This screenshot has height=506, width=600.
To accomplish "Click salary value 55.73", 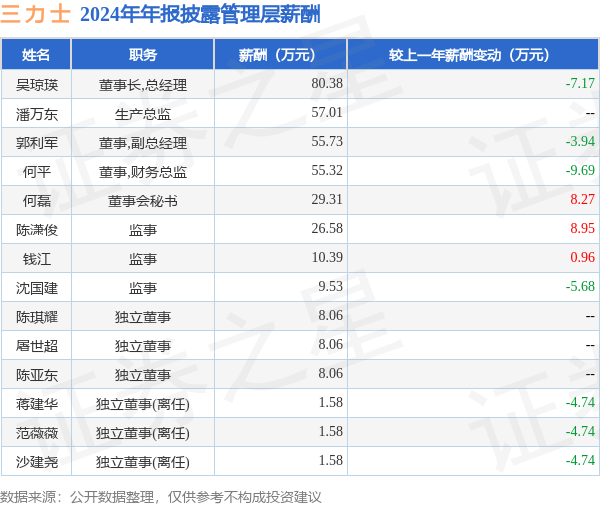I will pyautogui.click(x=327, y=142).
